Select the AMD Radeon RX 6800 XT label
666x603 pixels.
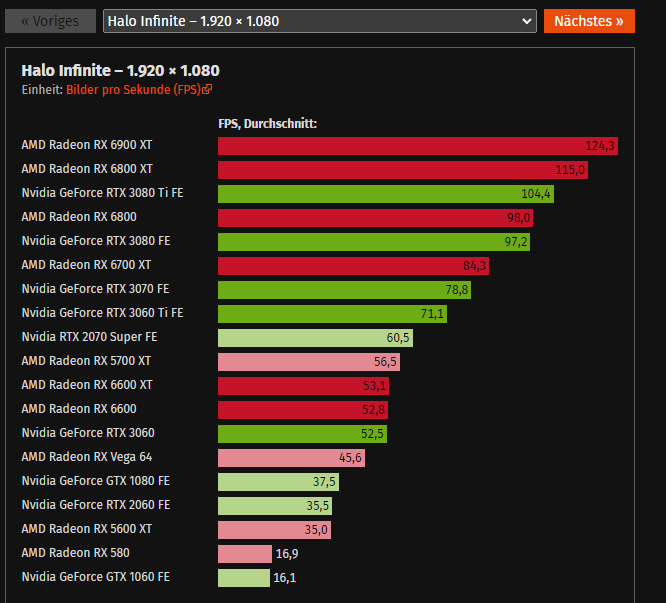[87, 169]
